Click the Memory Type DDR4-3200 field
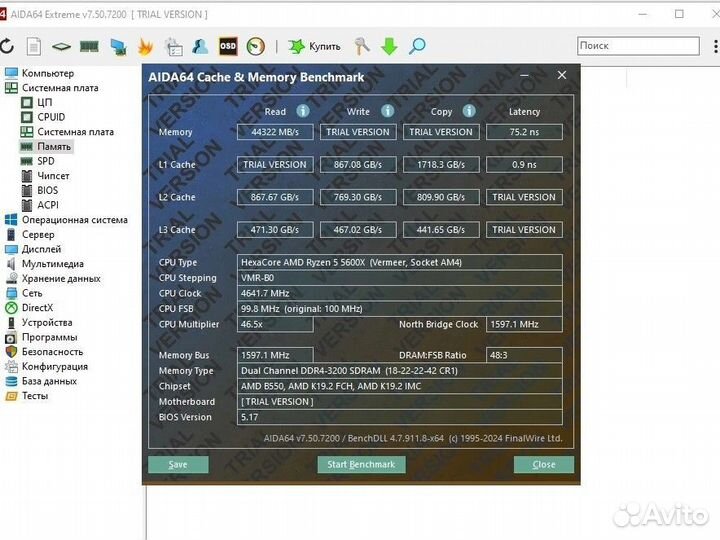Viewport: 720px width, 540px height. coord(399,371)
